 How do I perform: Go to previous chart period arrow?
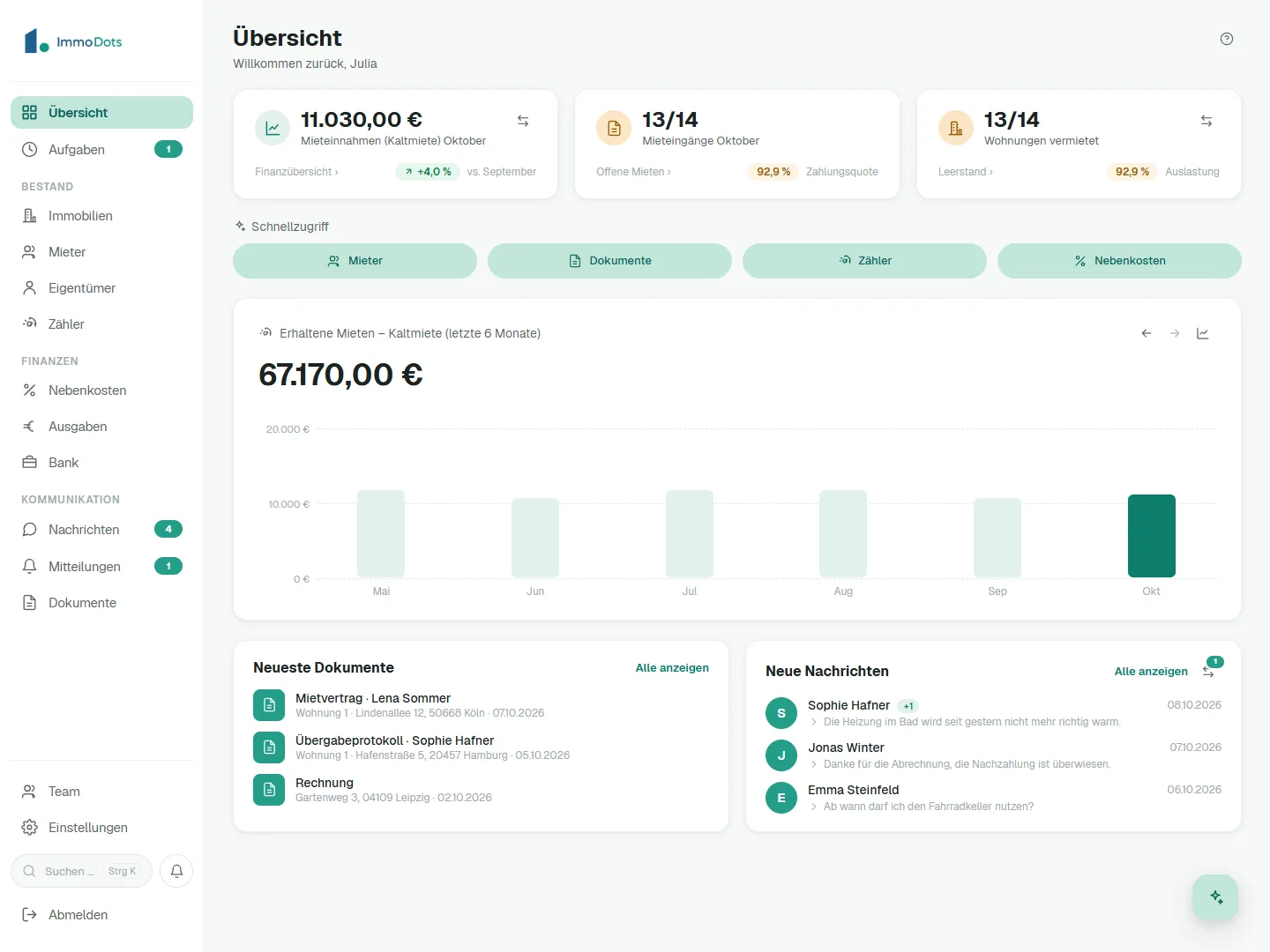(1146, 333)
